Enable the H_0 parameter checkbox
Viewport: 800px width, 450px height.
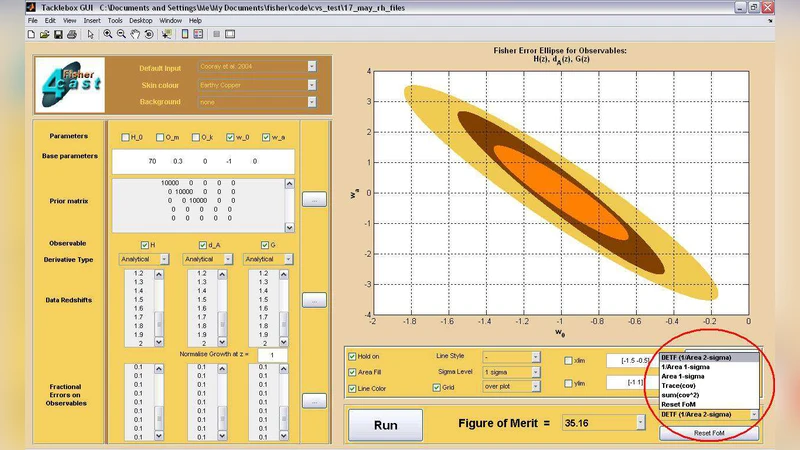126,137
